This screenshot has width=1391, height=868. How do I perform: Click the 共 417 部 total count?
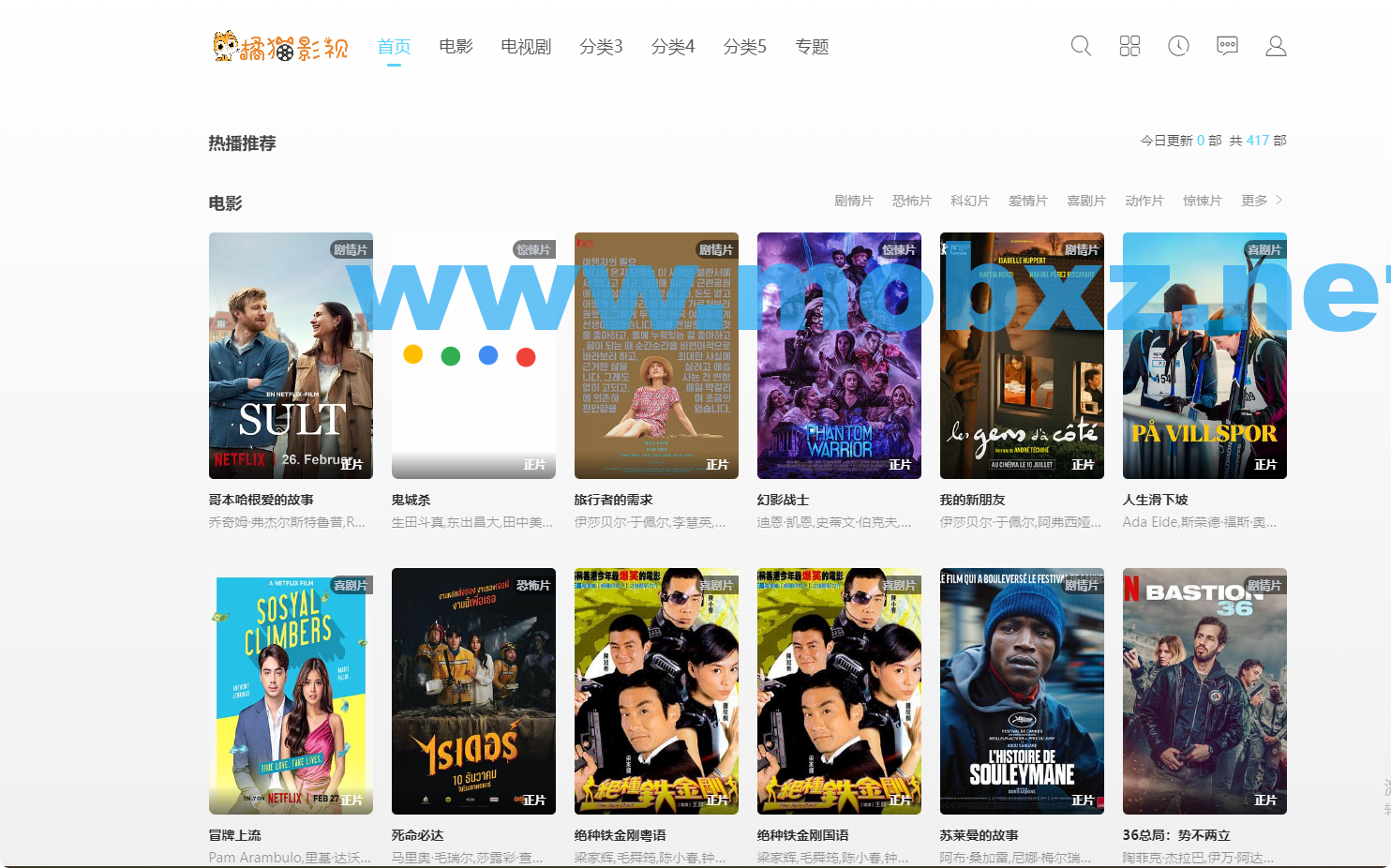pyautogui.click(x=1258, y=141)
